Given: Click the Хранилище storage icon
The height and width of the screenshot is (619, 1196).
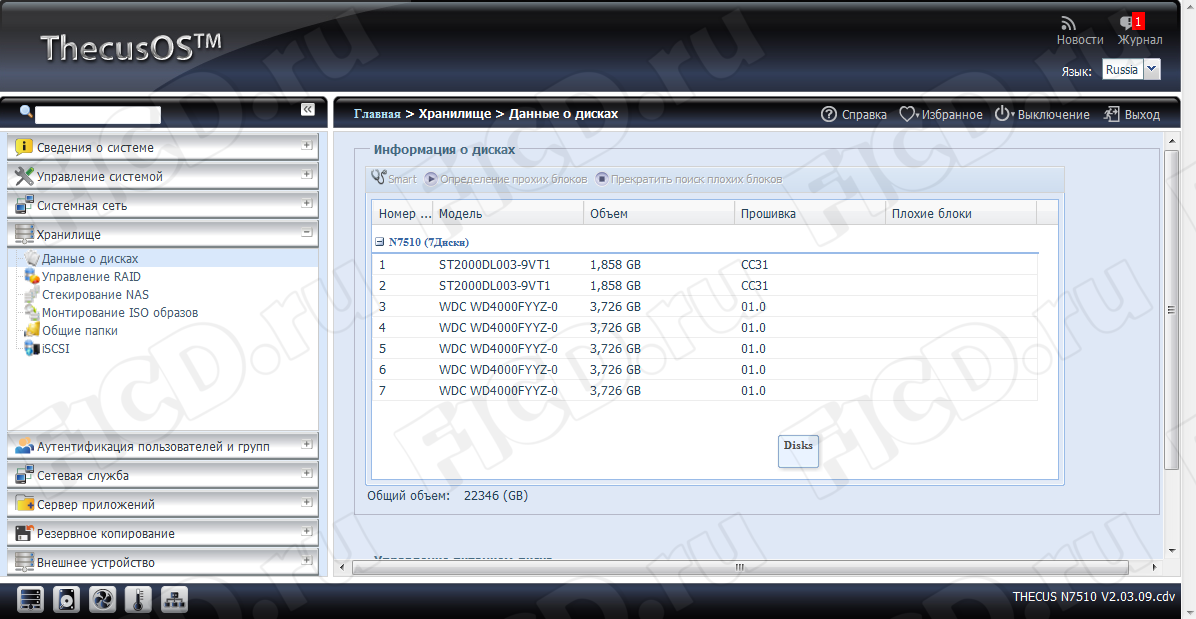Looking at the screenshot, I should click(24, 234).
